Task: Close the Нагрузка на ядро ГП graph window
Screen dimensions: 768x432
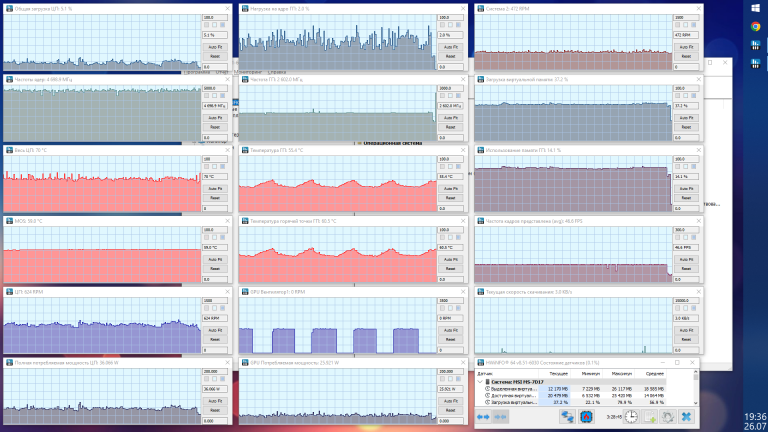Action: pyautogui.click(x=463, y=9)
